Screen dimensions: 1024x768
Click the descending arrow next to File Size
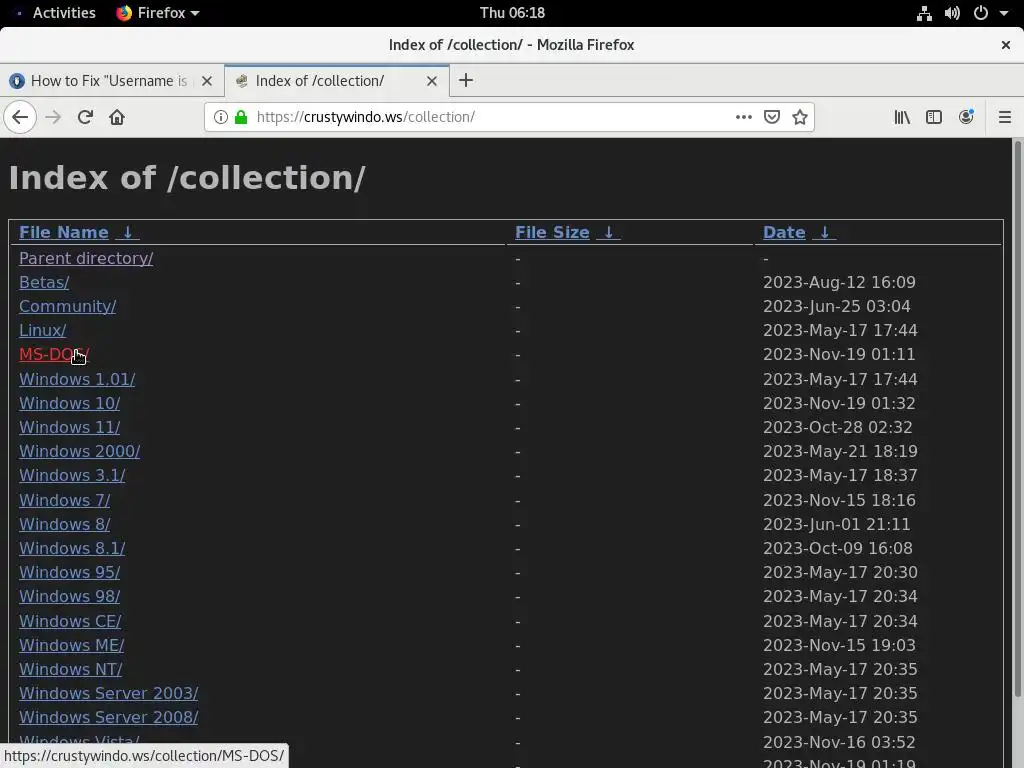pyautogui.click(x=609, y=232)
